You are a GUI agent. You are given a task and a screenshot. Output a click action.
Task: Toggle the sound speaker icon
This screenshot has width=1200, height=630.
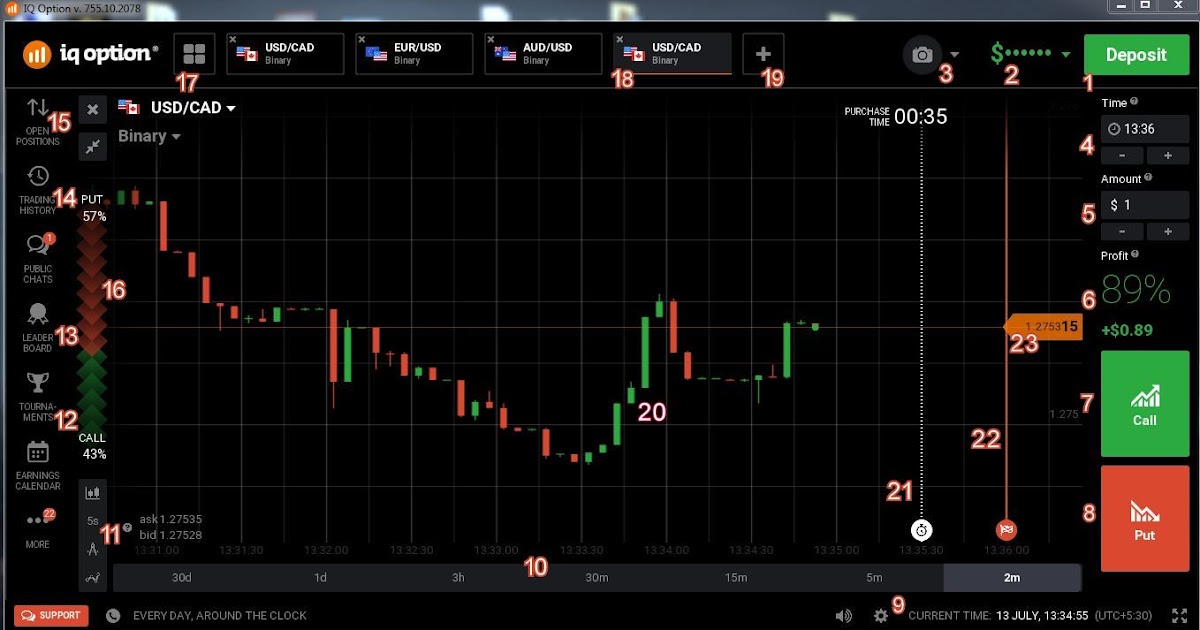tap(844, 616)
